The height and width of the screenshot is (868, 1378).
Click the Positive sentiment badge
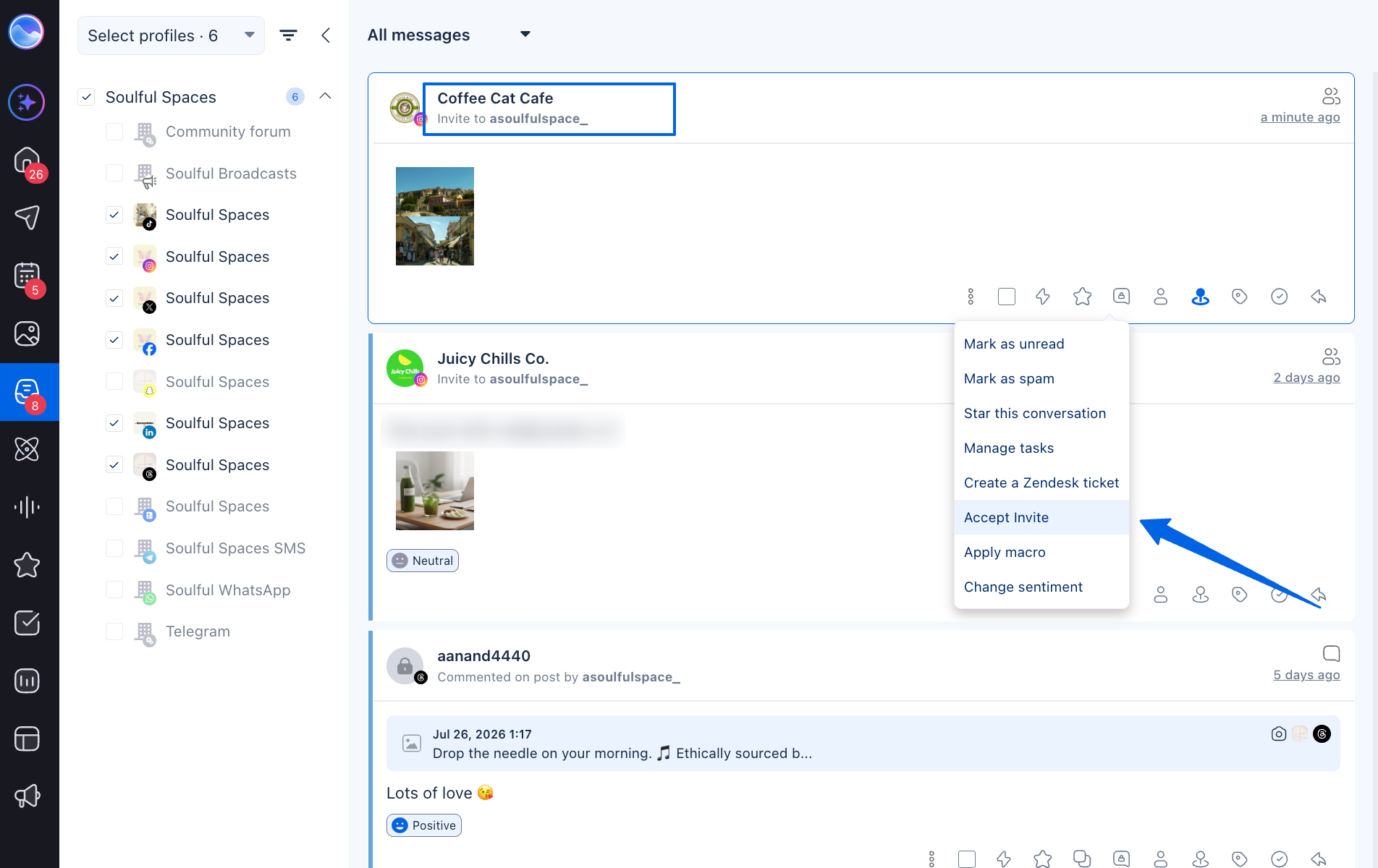424,825
